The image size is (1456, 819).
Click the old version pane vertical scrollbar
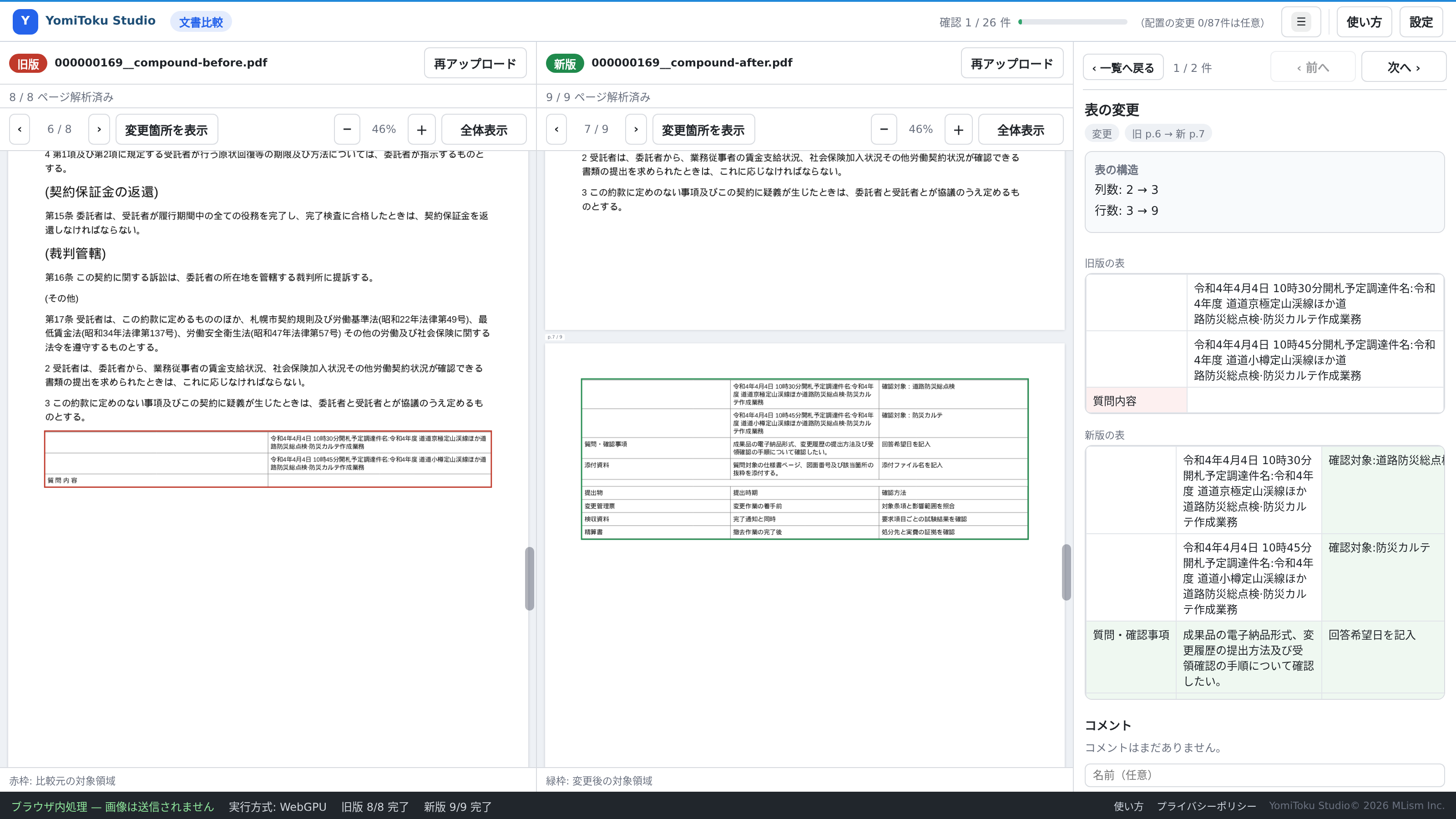tap(530, 578)
